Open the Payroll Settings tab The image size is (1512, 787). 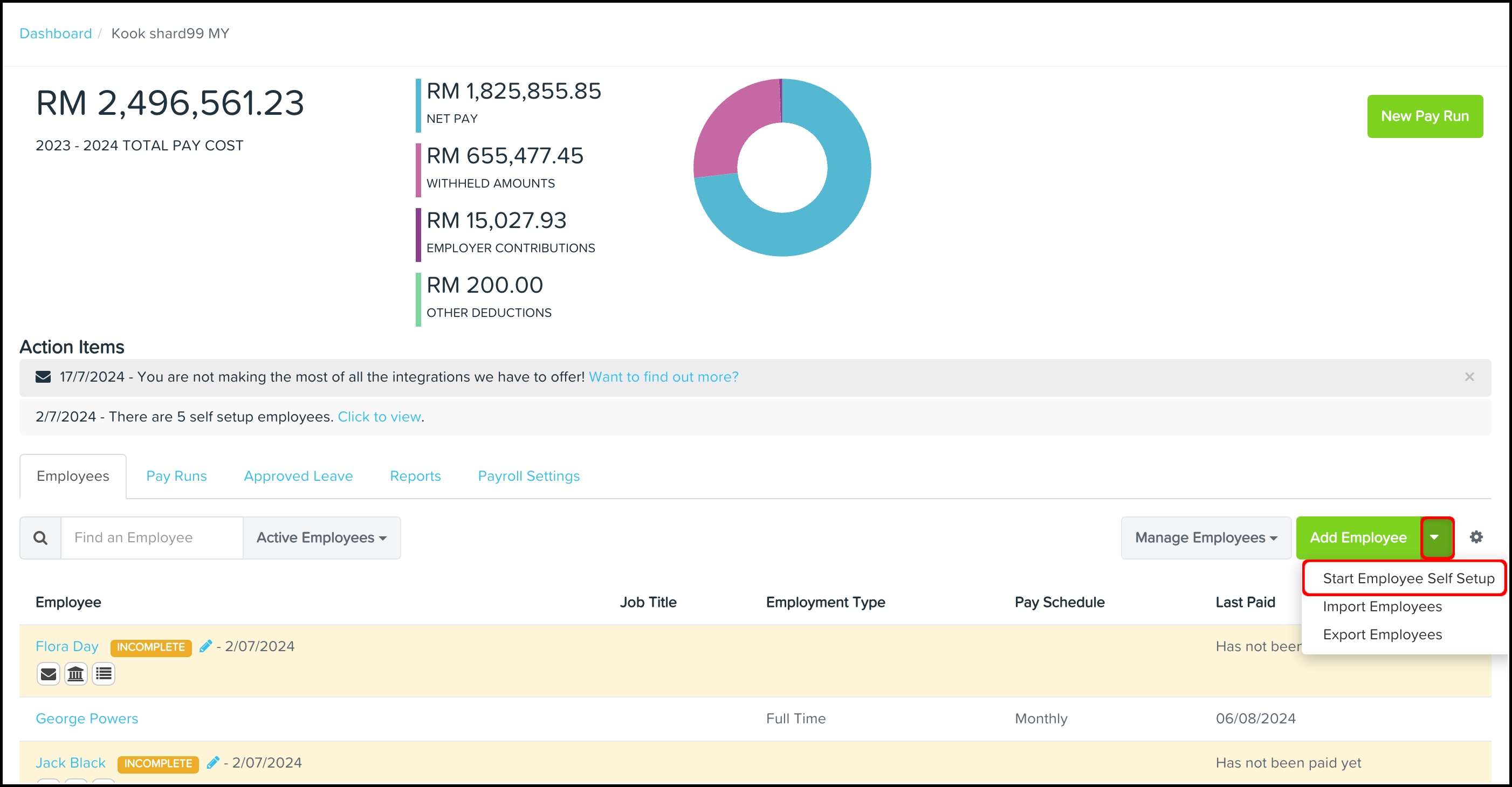[x=528, y=476]
